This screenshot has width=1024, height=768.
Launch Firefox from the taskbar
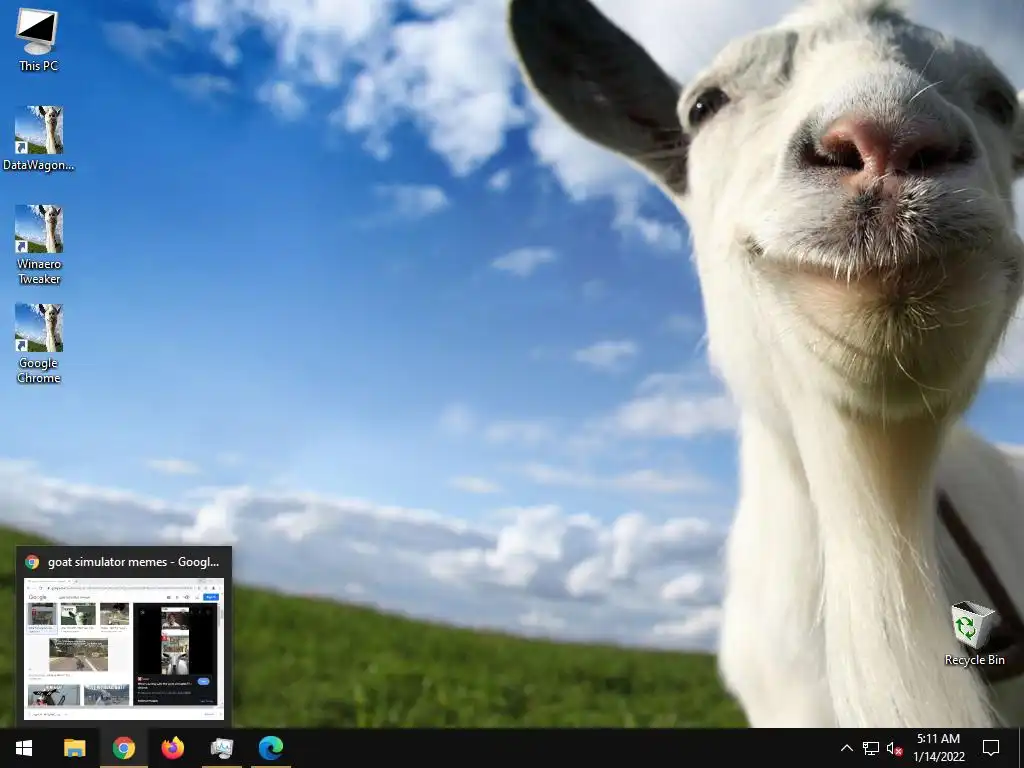click(172, 748)
